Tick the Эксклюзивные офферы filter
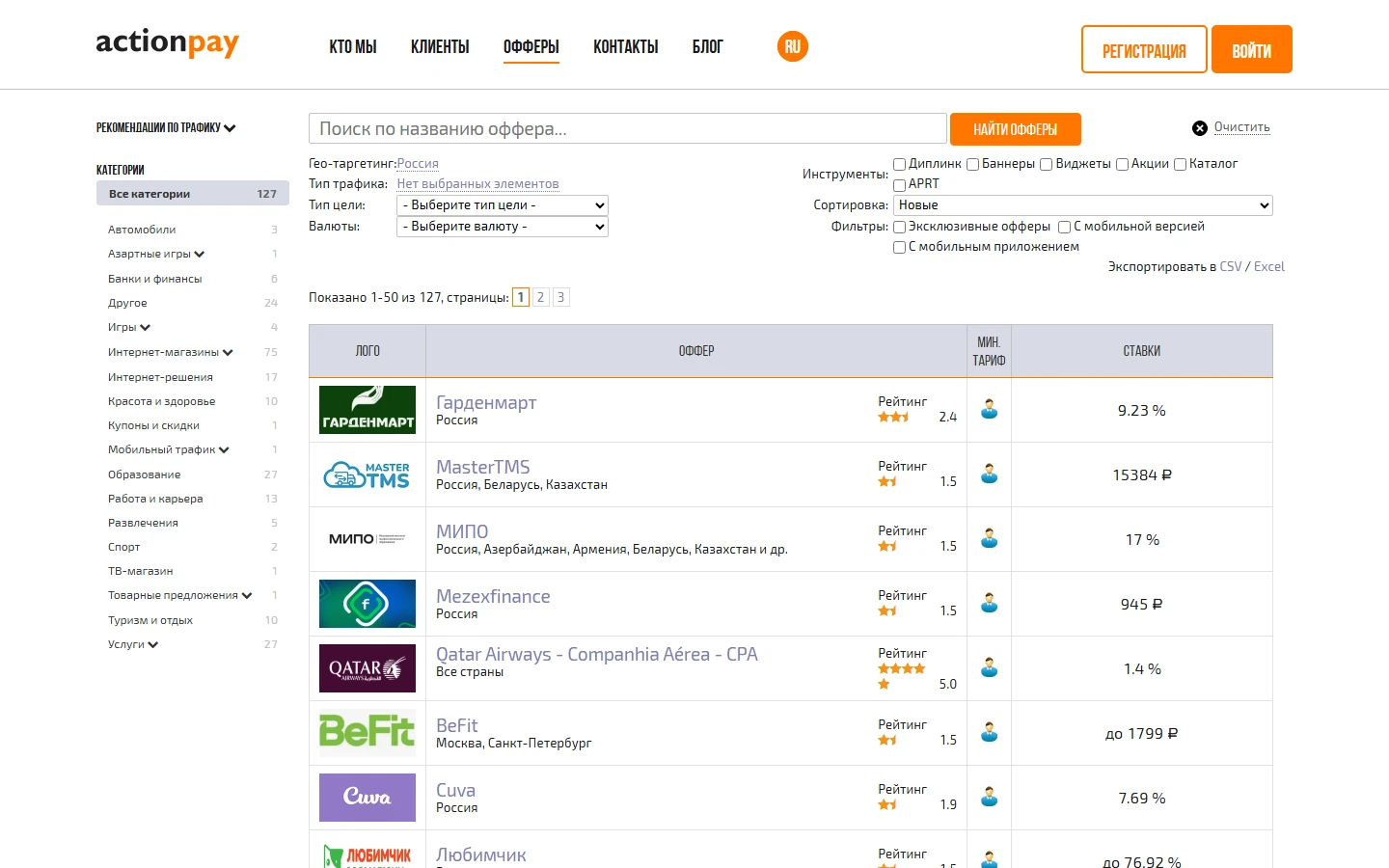The height and width of the screenshot is (868, 1389). pyautogui.click(x=899, y=228)
